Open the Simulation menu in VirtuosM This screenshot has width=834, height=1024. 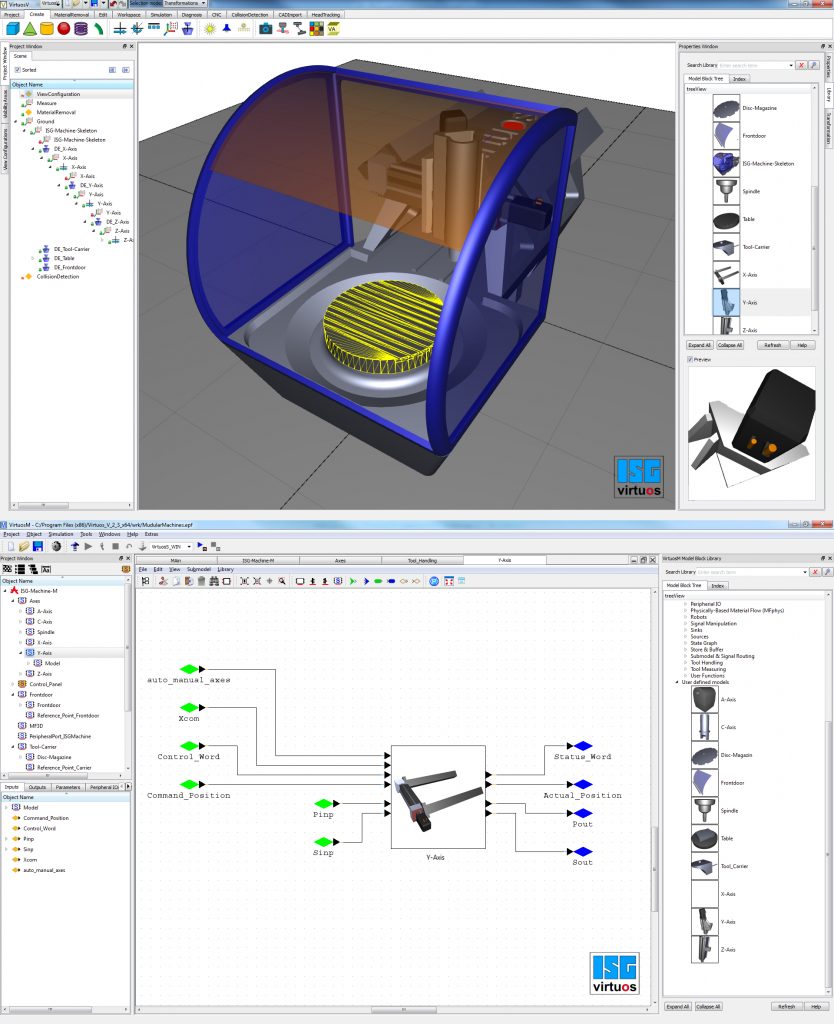(x=61, y=534)
